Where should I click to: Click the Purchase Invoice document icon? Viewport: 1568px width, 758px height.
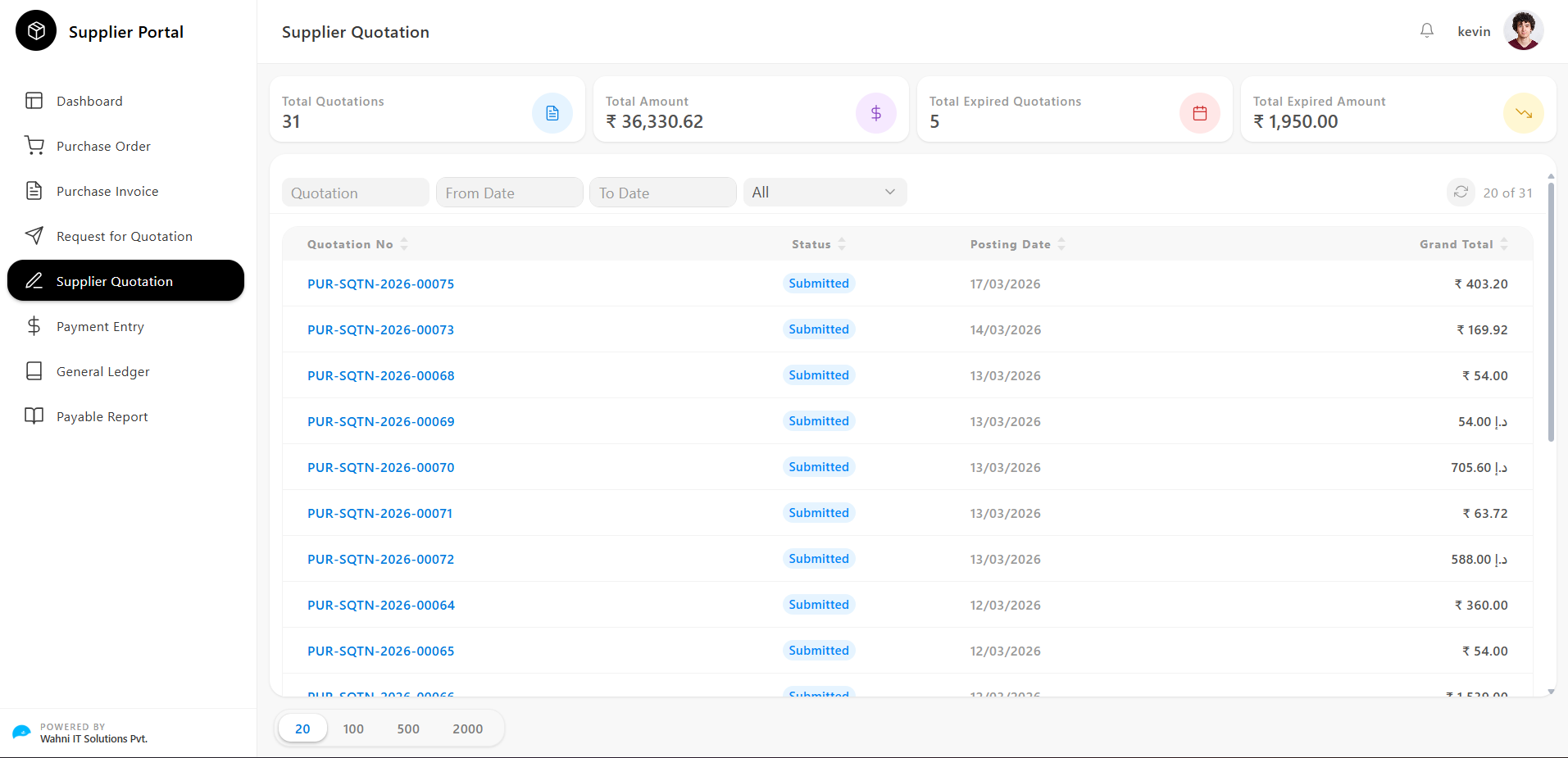click(x=34, y=191)
